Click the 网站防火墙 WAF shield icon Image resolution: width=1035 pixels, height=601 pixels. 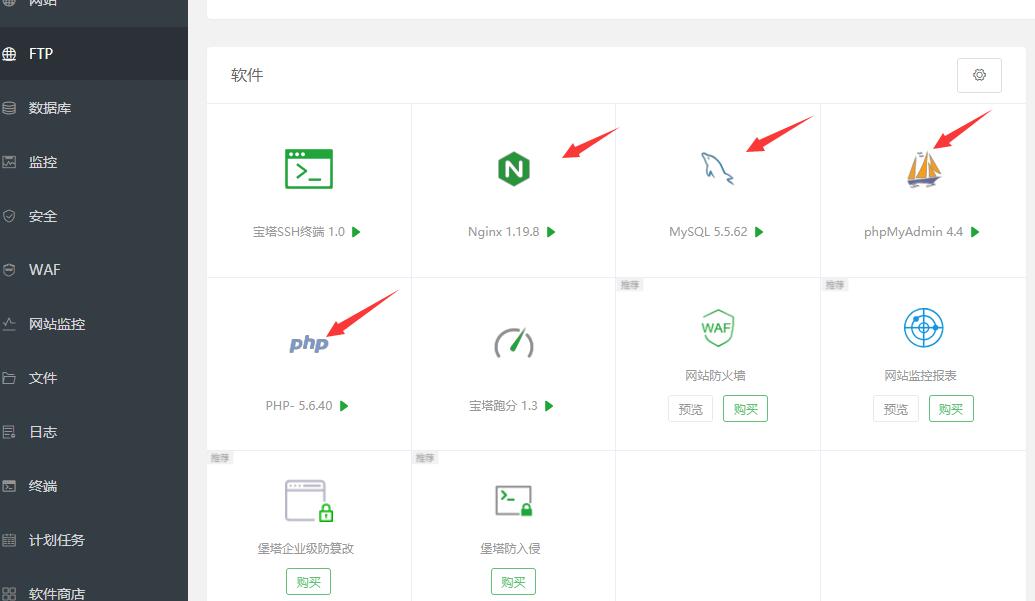click(717, 328)
